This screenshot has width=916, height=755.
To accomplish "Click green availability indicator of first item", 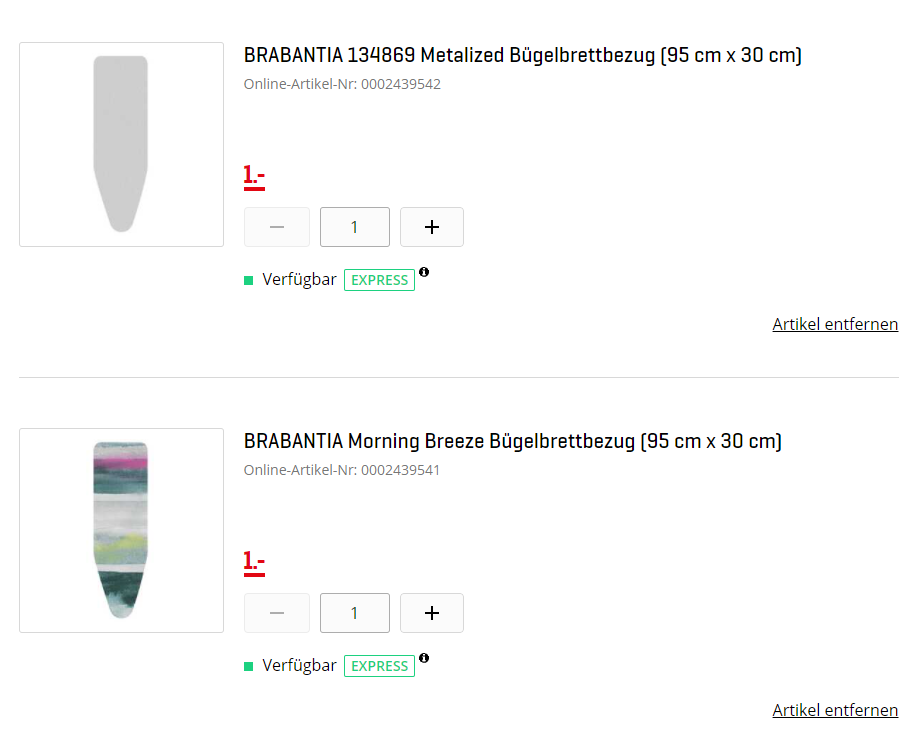I will [x=249, y=280].
